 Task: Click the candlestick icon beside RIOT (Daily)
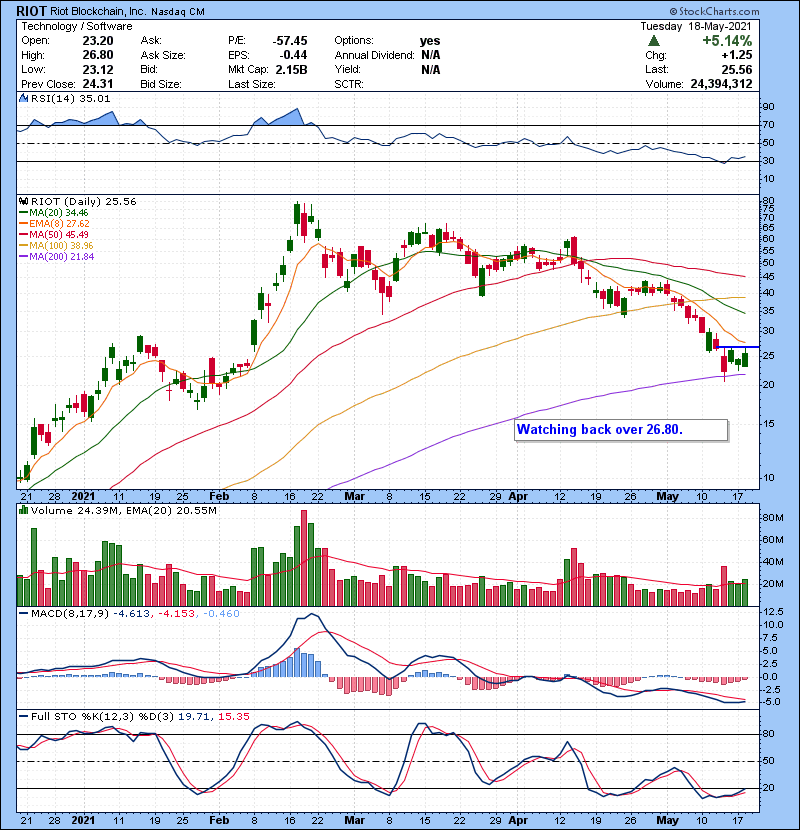23,202
